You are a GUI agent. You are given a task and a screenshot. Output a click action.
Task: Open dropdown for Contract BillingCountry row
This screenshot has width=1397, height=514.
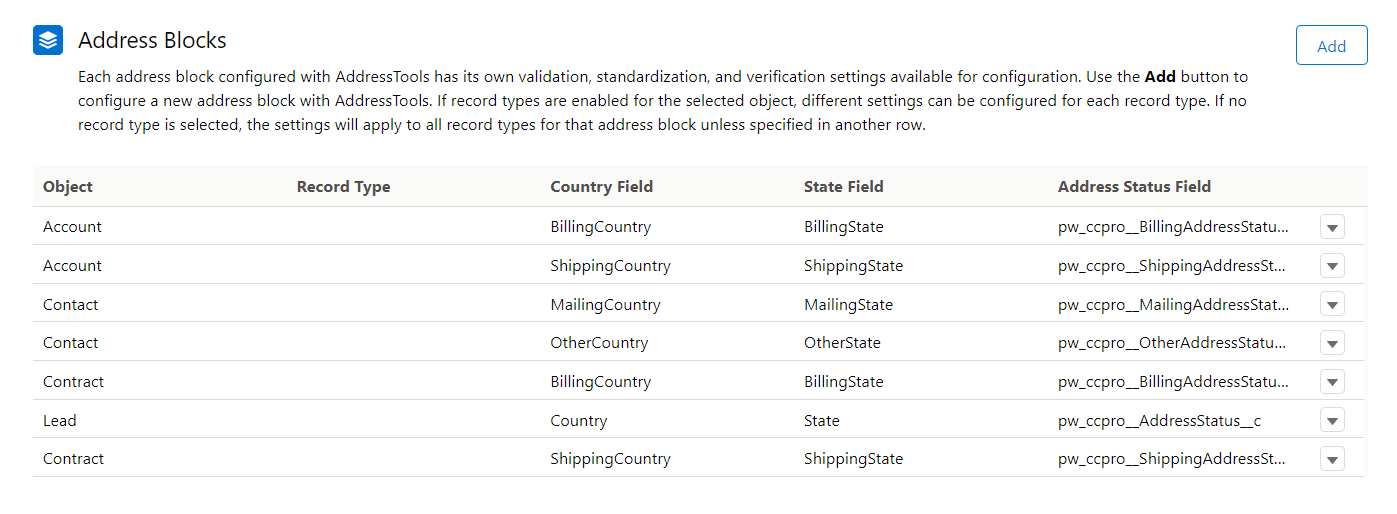click(1332, 382)
